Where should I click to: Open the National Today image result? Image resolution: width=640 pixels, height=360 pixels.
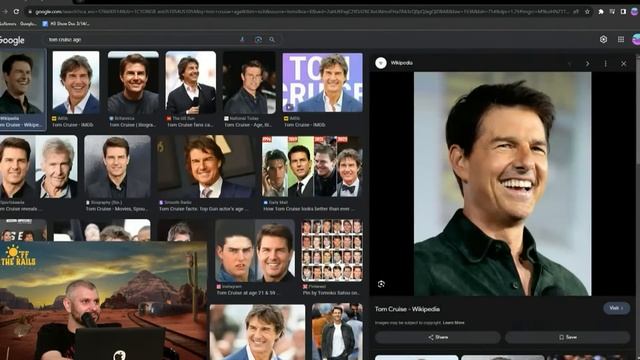pyautogui.click(x=249, y=82)
